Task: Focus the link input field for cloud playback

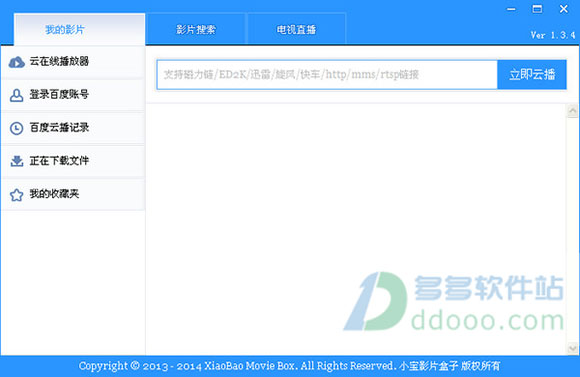Action: tap(327, 75)
